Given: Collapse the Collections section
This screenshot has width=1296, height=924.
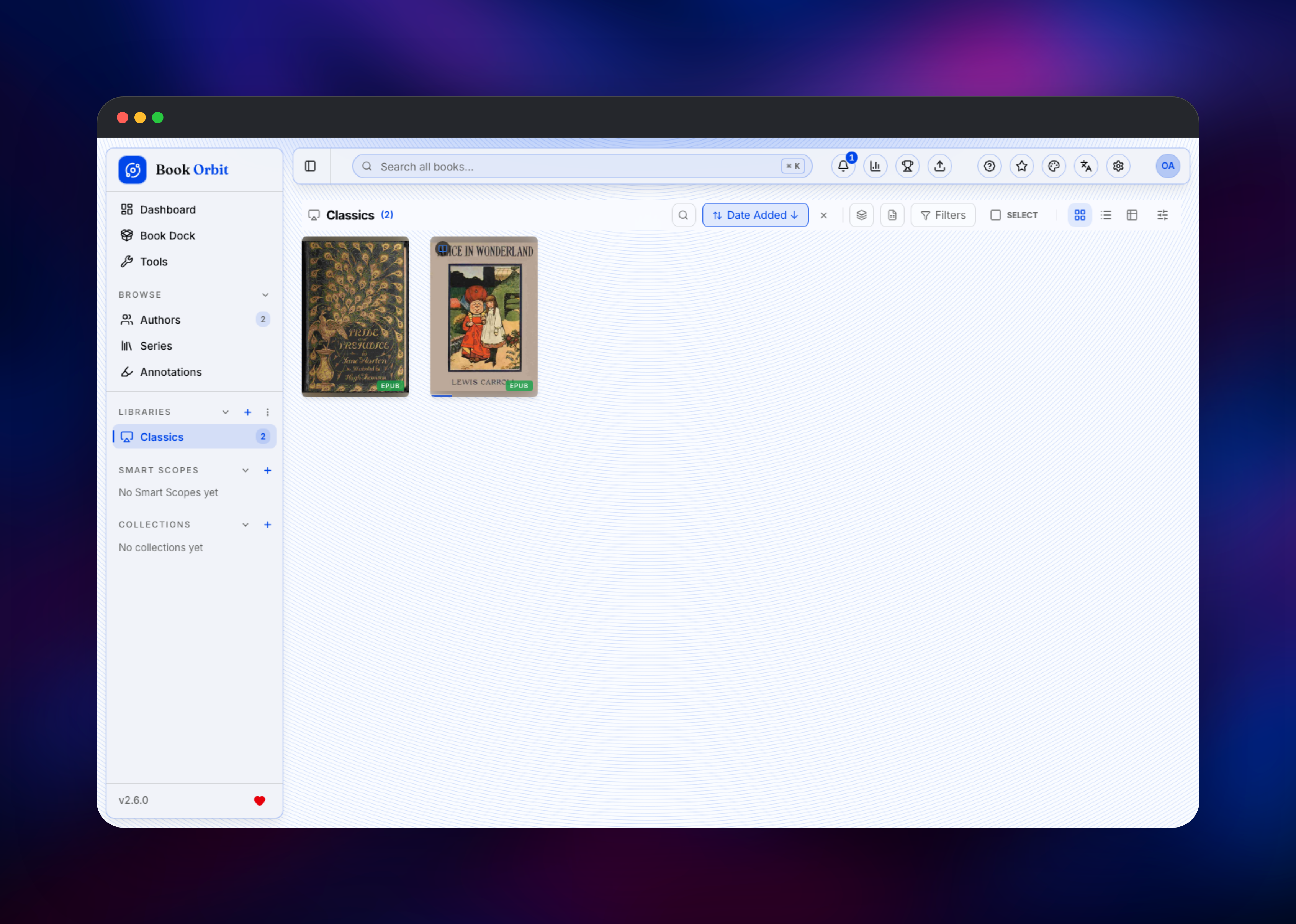Looking at the screenshot, I should [245, 525].
